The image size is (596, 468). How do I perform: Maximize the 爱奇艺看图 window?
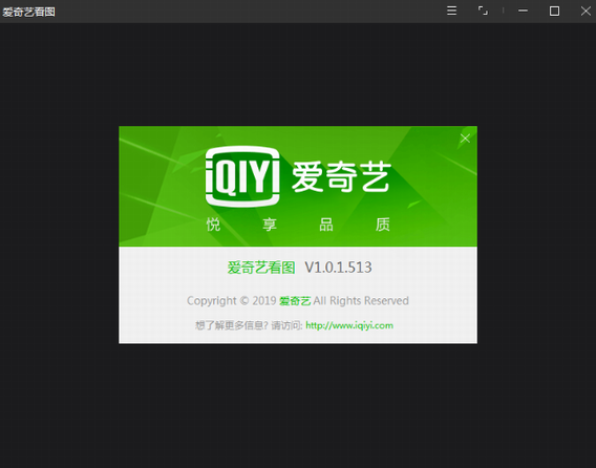click(x=554, y=11)
